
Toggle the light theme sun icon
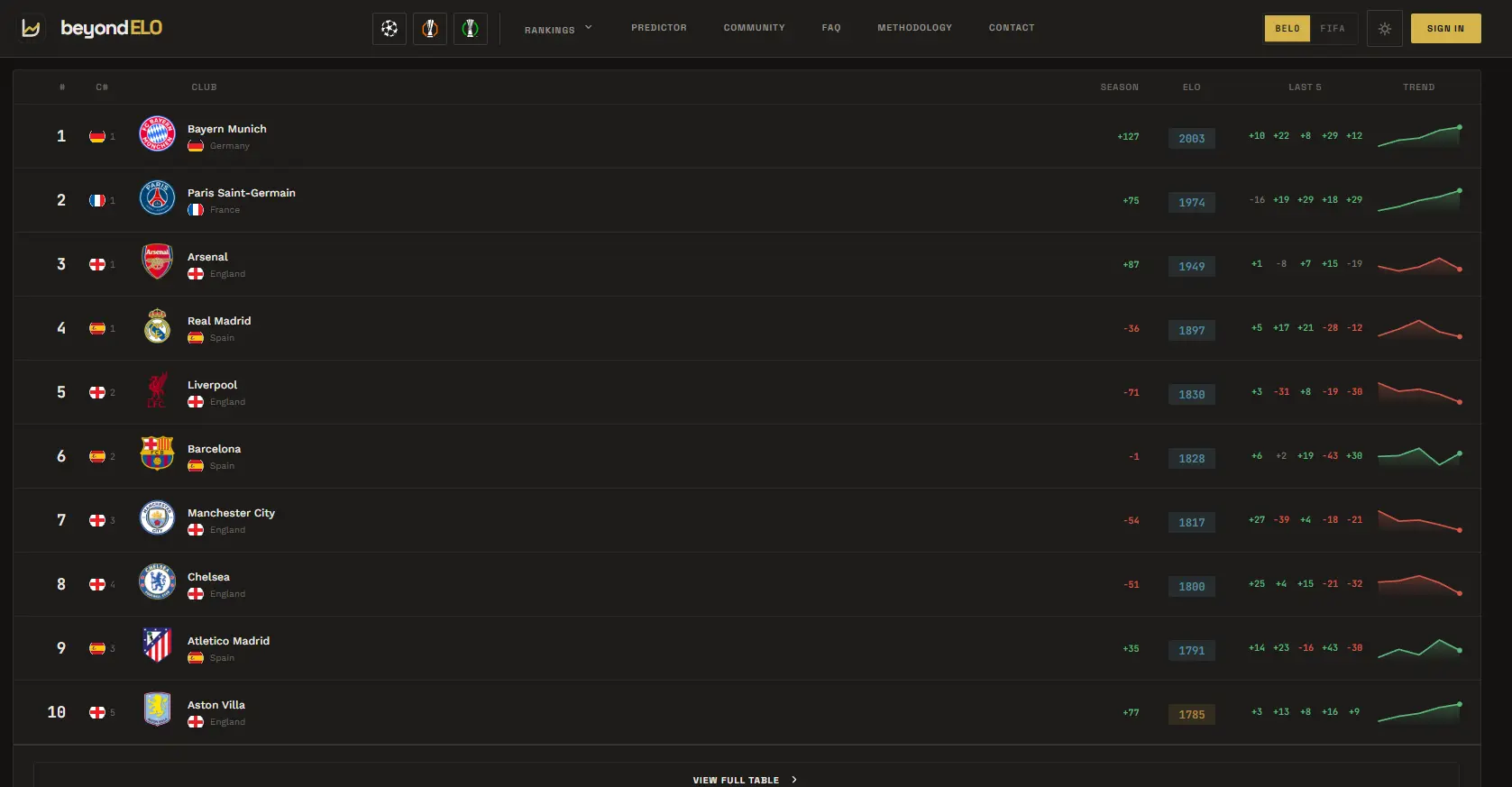click(1385, 29)
